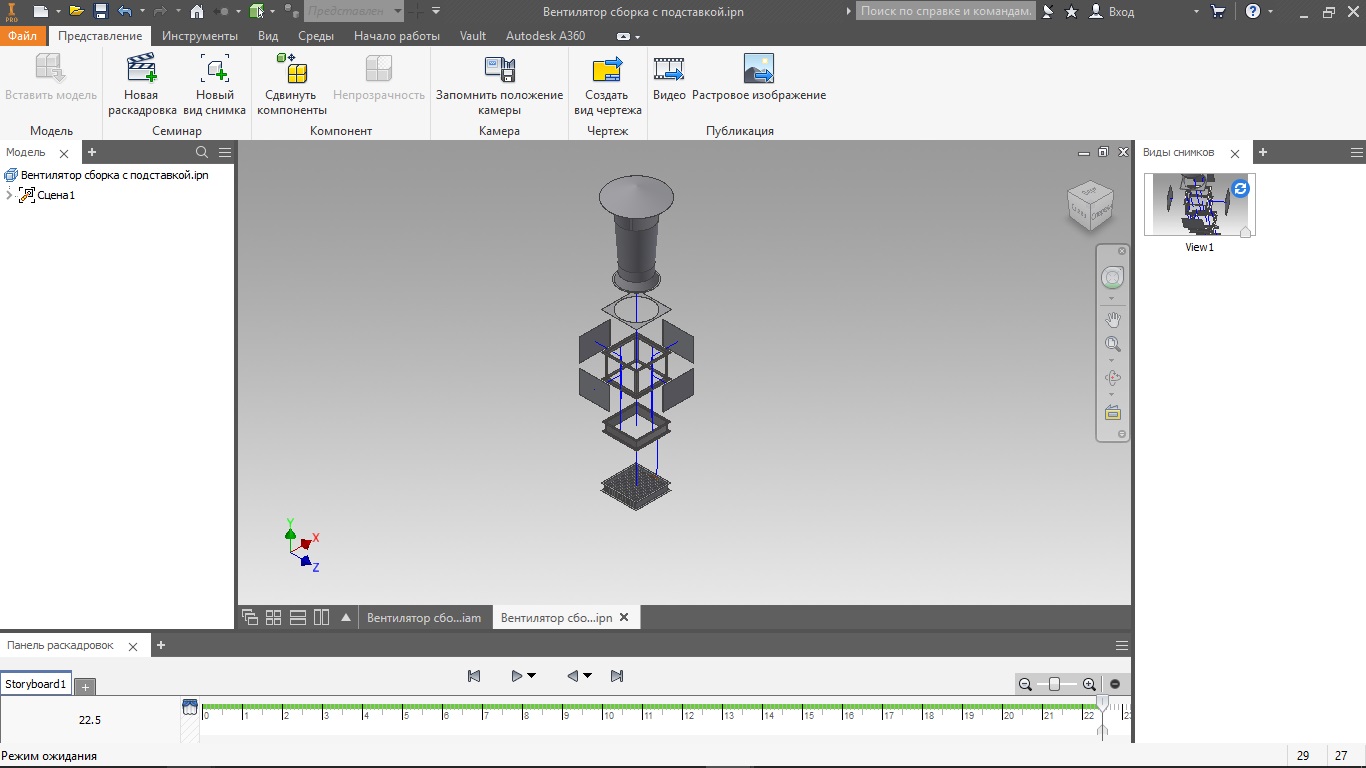Click Create Drawing View (Создать вид чертежа)
The width and height of the screenshot is (1366, 768).
[607, 85]
